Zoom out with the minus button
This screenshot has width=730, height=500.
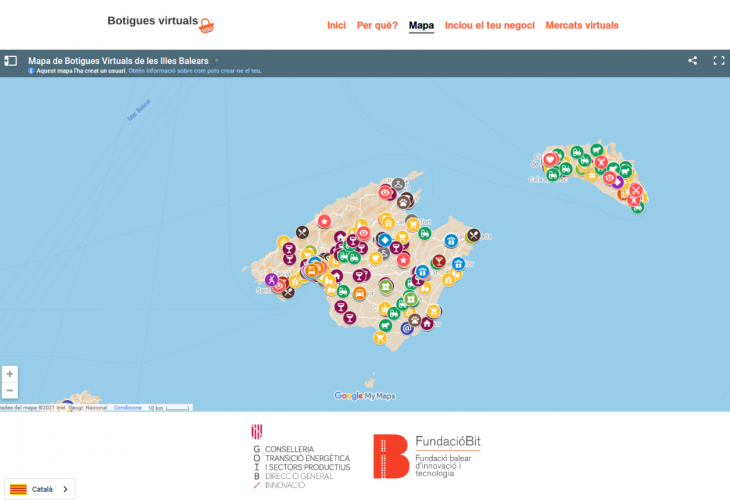[x=10, y=390]
